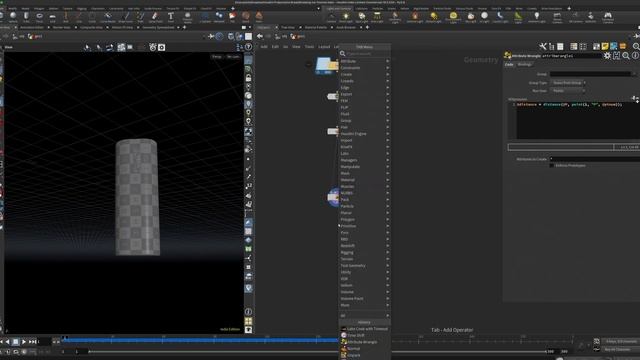Select the Torus shelf tool
The image size is (640, 360).
click(39, 17)
